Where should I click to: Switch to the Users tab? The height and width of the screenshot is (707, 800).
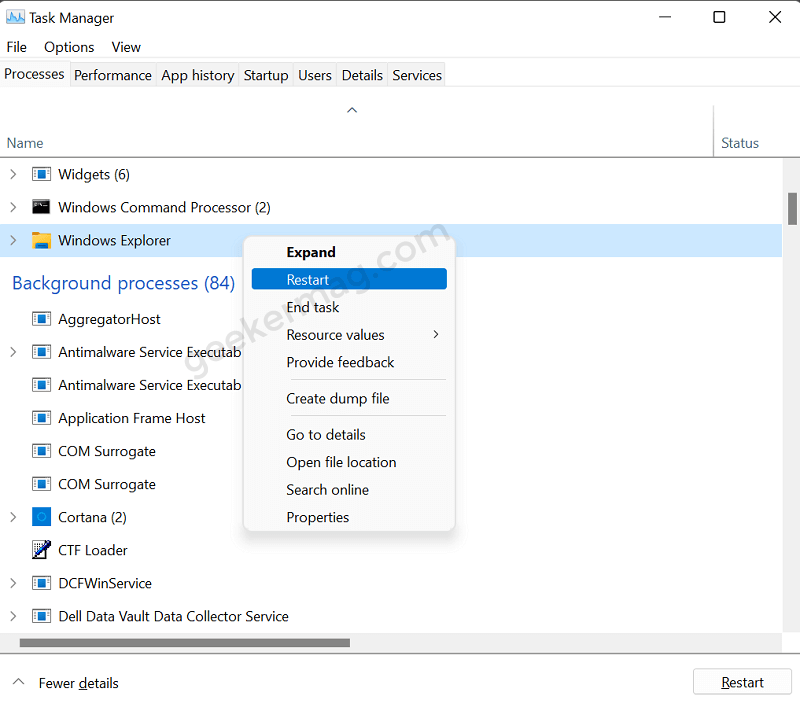click(x=315, y=75)
